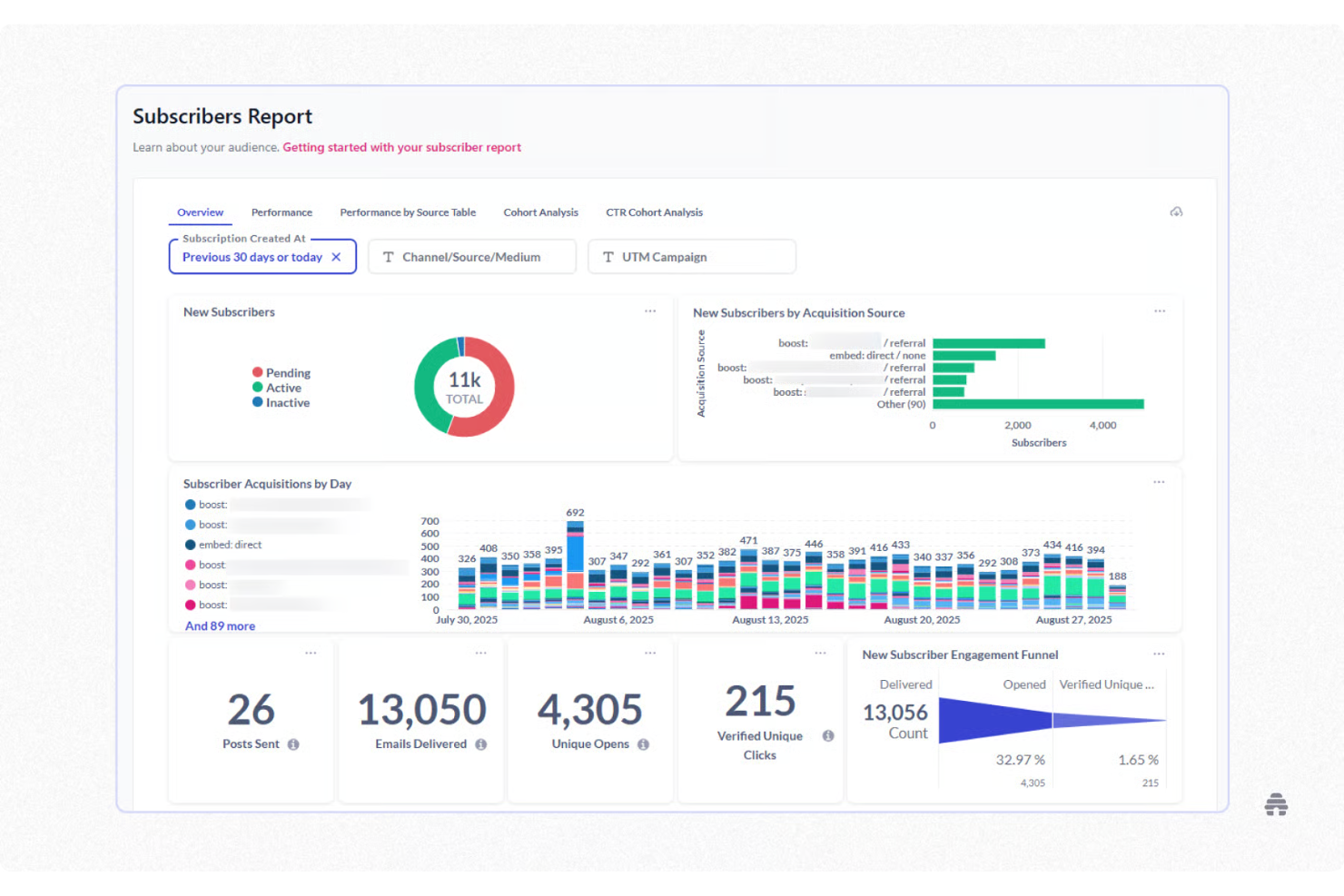Open the Channel/Source/Medium filter
The width and height of the screenshot is (1344, 896).
pos(471,257)
